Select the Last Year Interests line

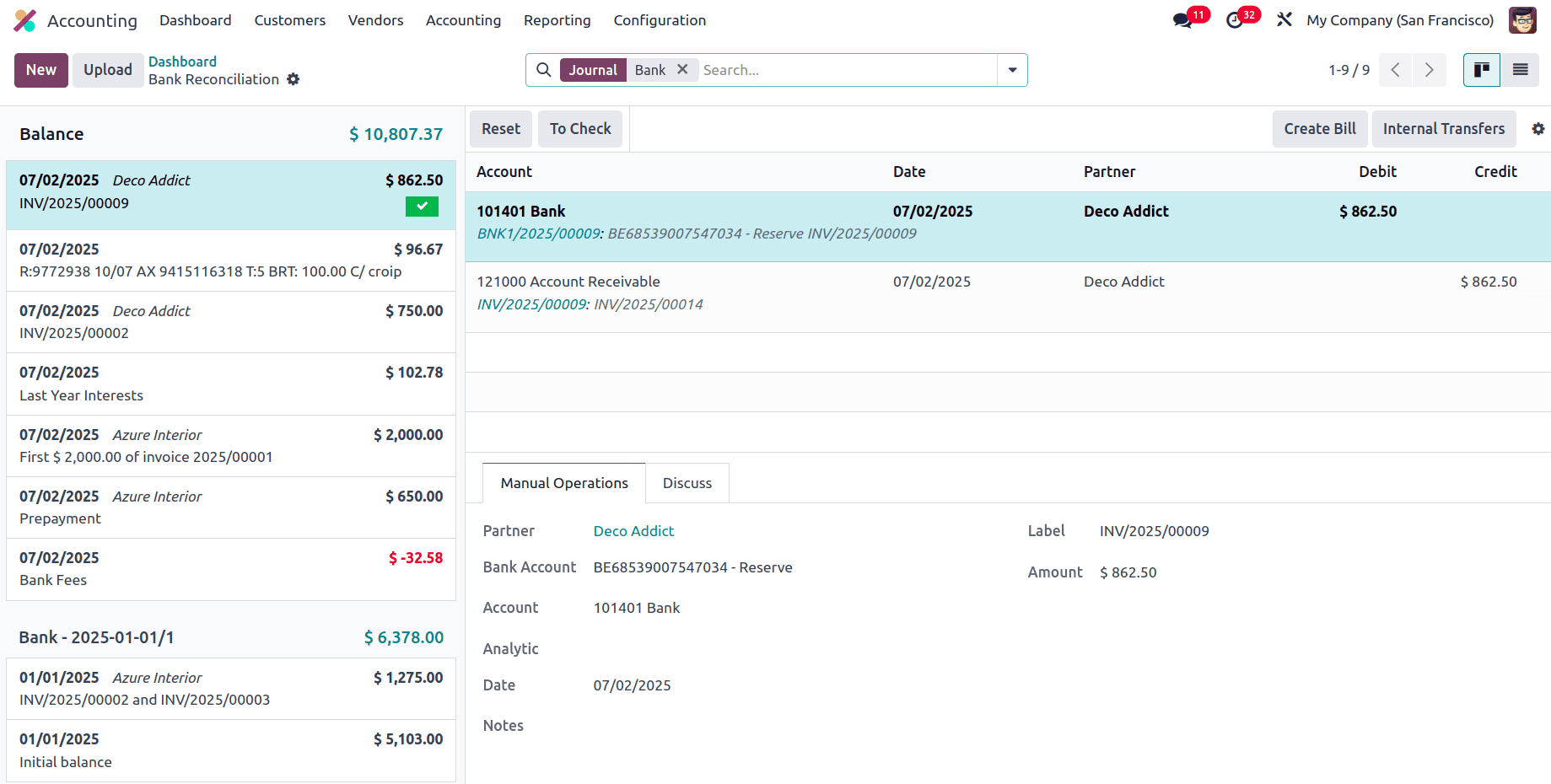coord(231,384)
